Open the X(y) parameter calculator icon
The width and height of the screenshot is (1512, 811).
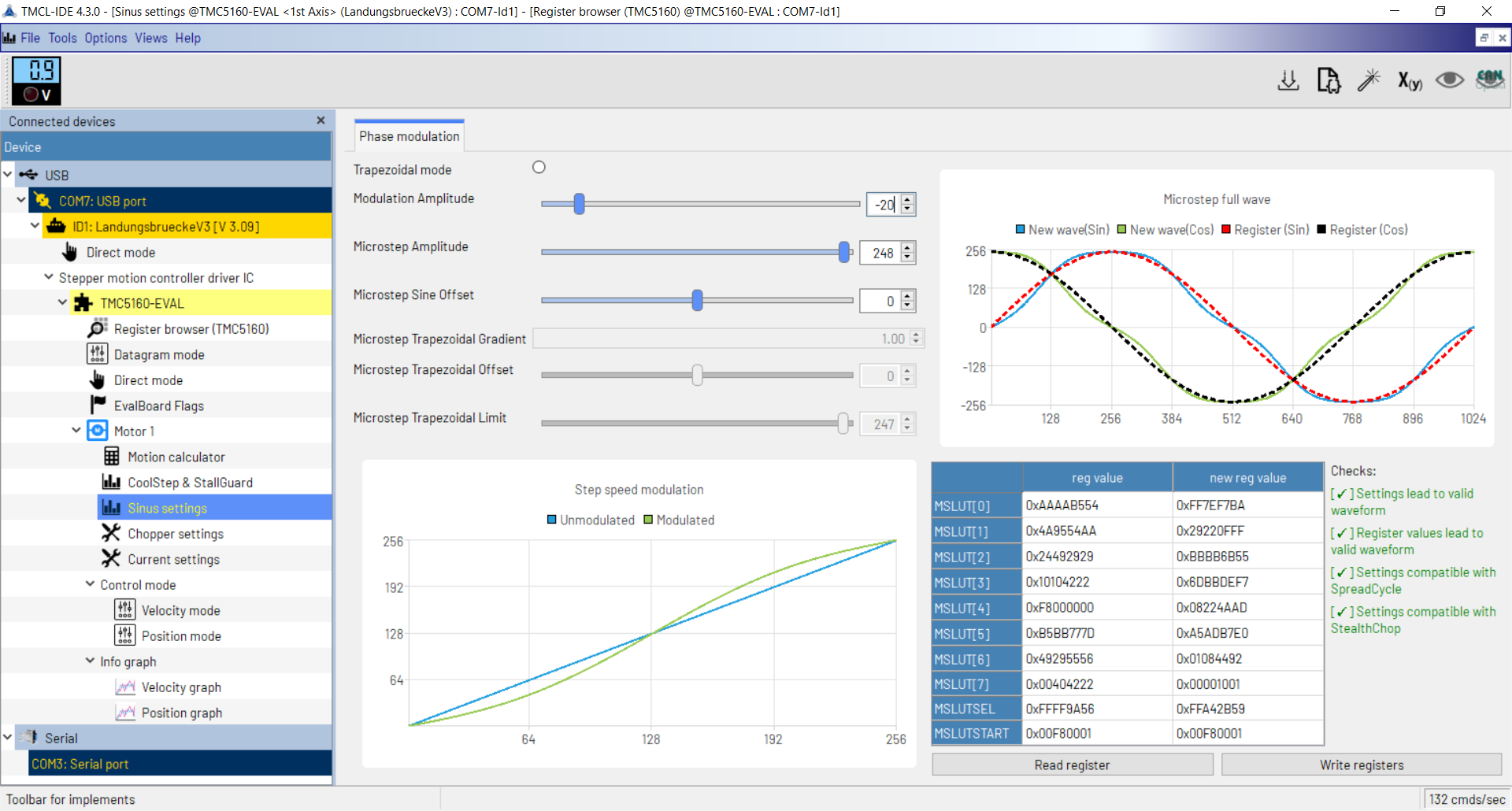click(x=1410, y=80)
